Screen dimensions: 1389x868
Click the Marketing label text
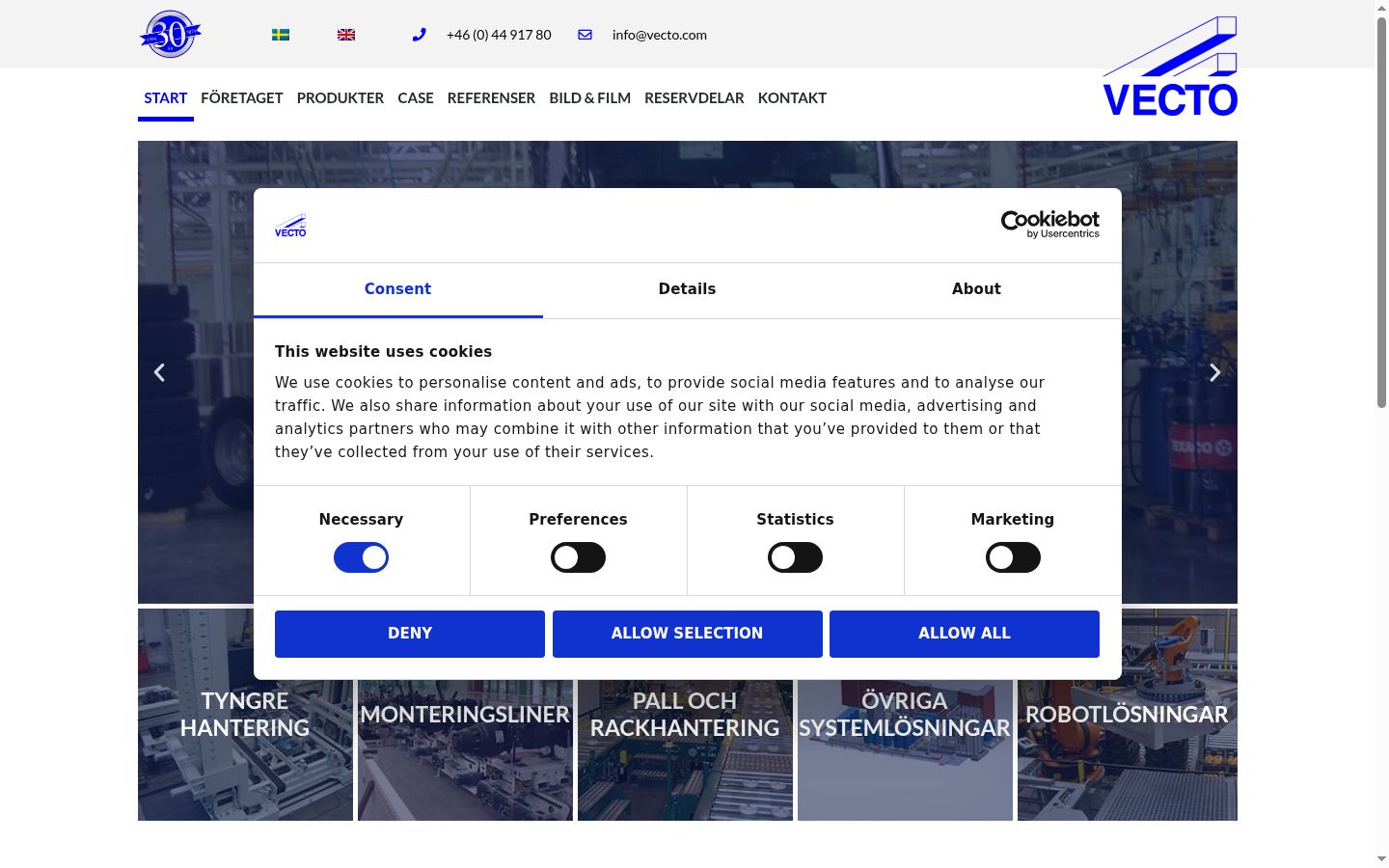pyautogui.click(x=1013, y=519)
